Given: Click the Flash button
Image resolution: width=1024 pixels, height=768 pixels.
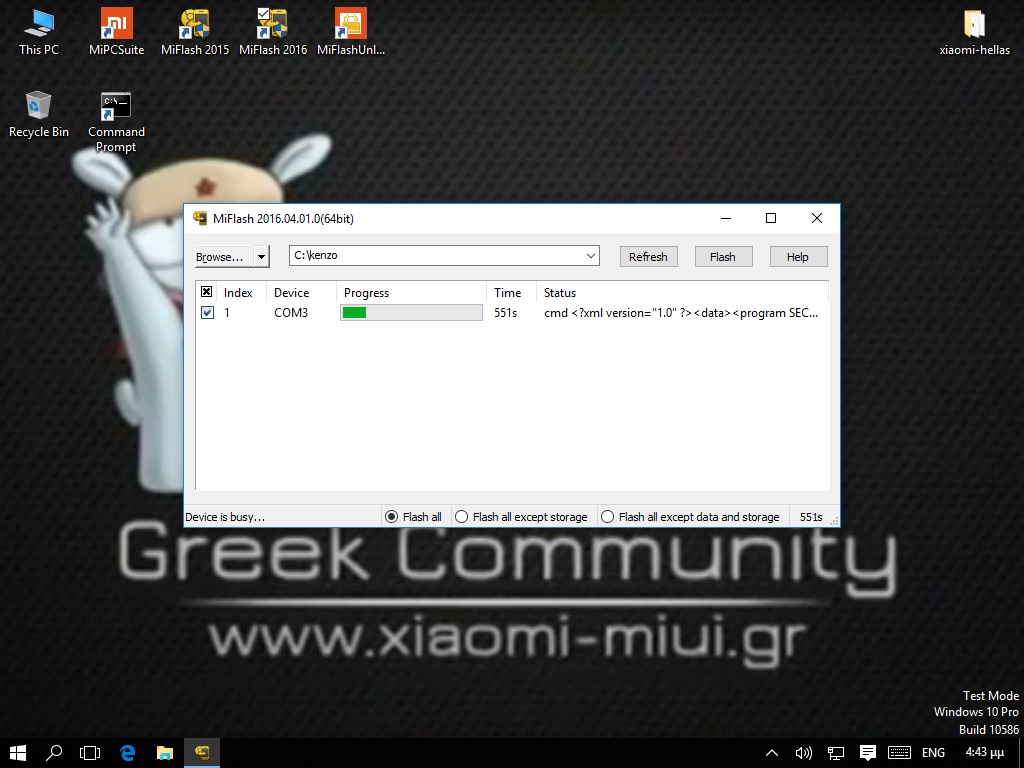Looking at the screenshot, I should (x=722, y=257).
